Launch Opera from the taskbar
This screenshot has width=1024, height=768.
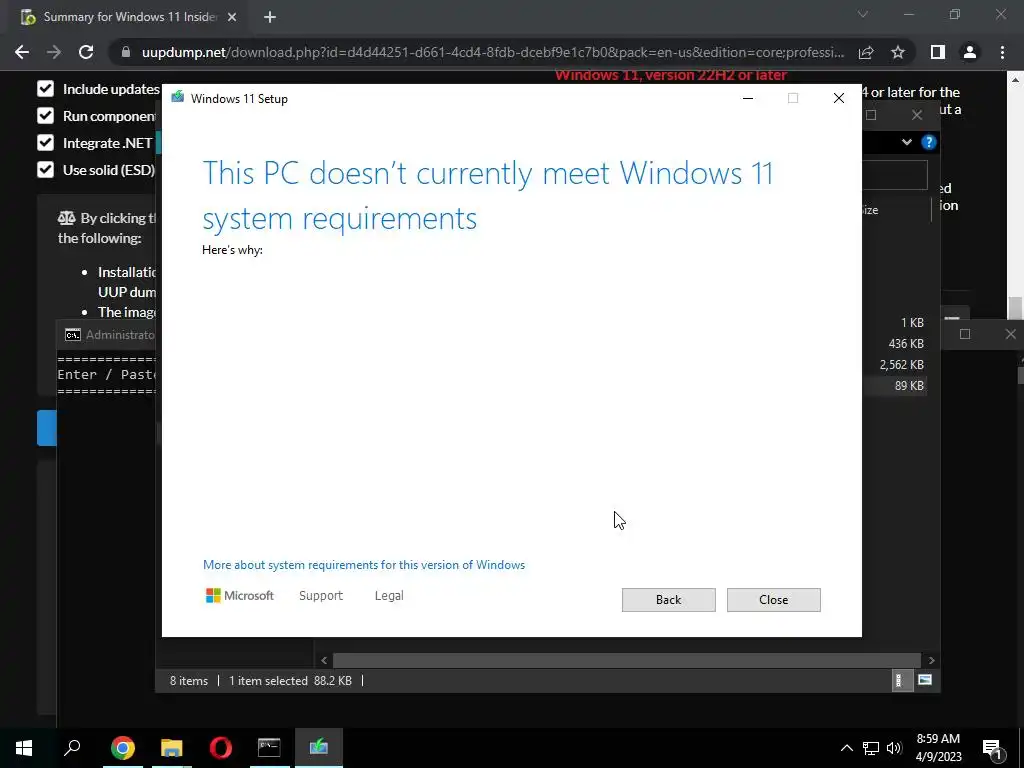tap(221, 748)
